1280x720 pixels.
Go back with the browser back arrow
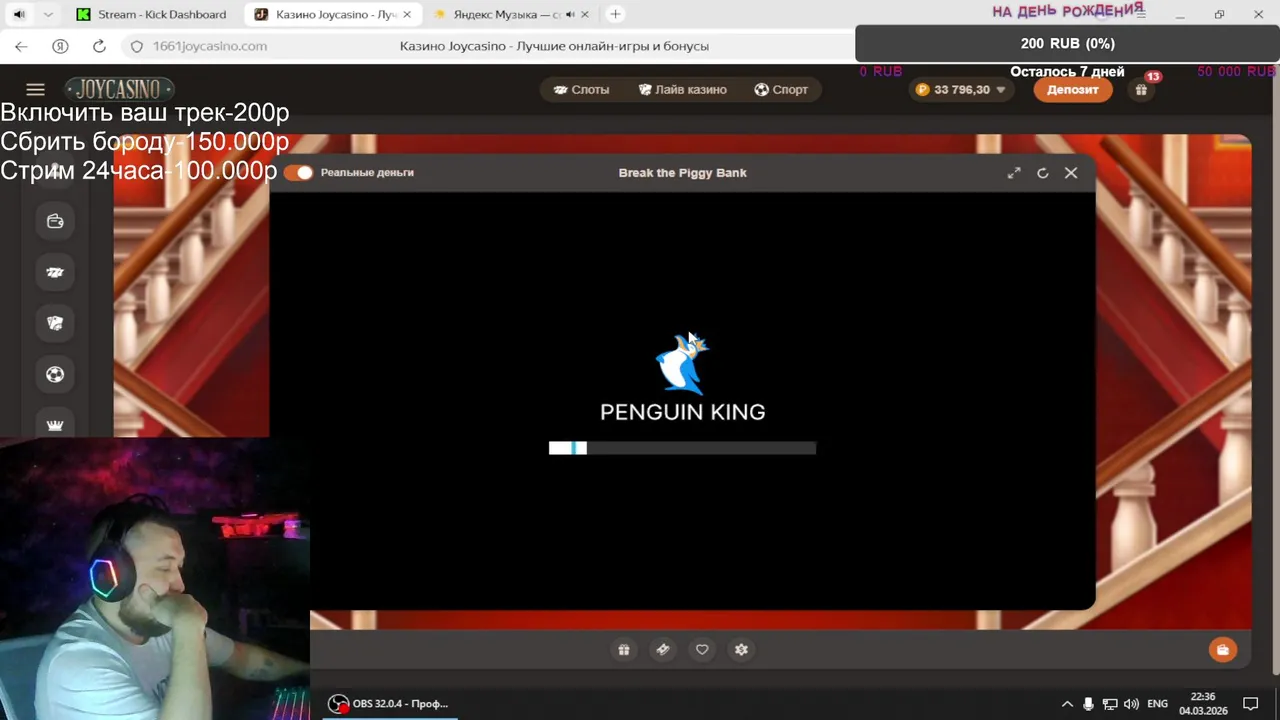(21, 46)
